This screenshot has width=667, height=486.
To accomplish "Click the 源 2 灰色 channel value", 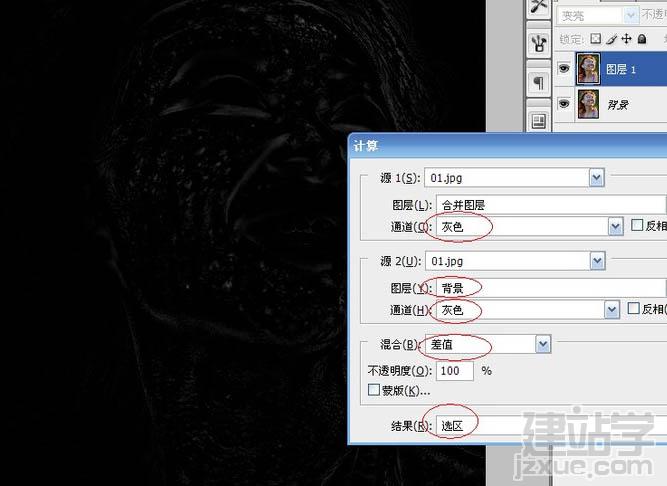I will pyautogui.click(x=452, y=310).
